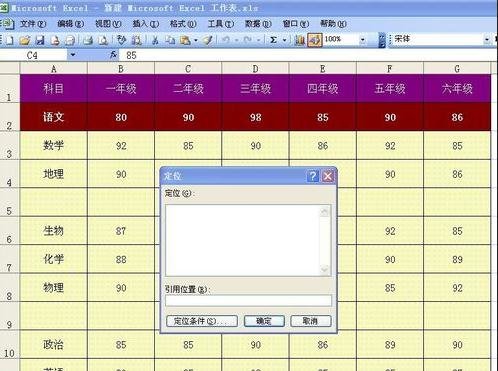Image resolution: width=498 pixels, height=371 pixels.
Task: Save the workbook with the floppy disk icon
Action: (x=40, y=40)
